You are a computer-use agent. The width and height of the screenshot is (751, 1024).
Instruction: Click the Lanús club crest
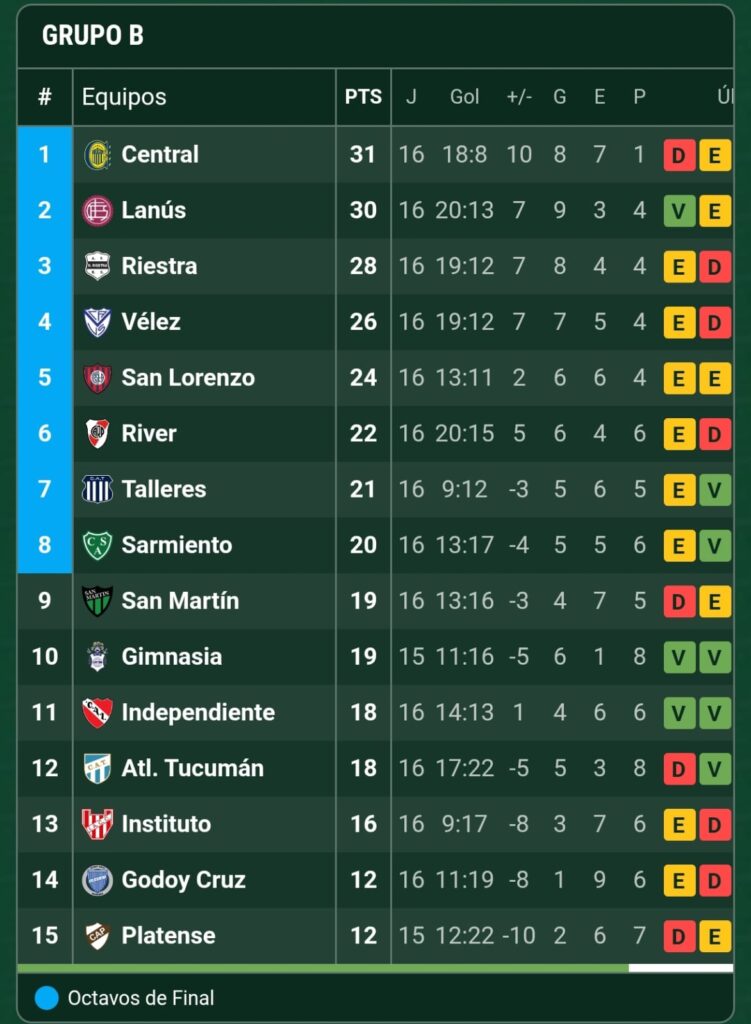coord(97,211)
